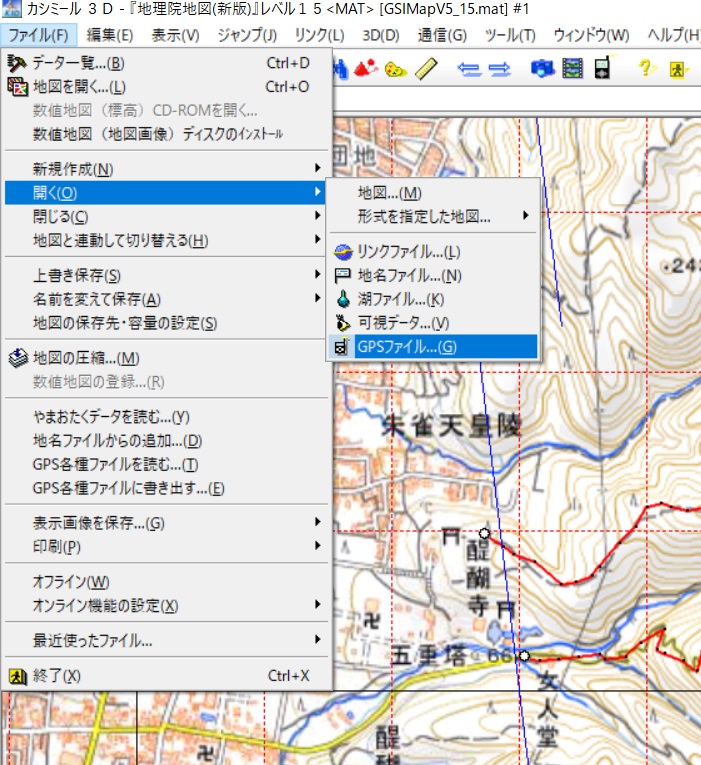Expand the 開く(O) submenu arrow
Image resolution: width=701 pixels, height=765 pixels.
(318, 192)
